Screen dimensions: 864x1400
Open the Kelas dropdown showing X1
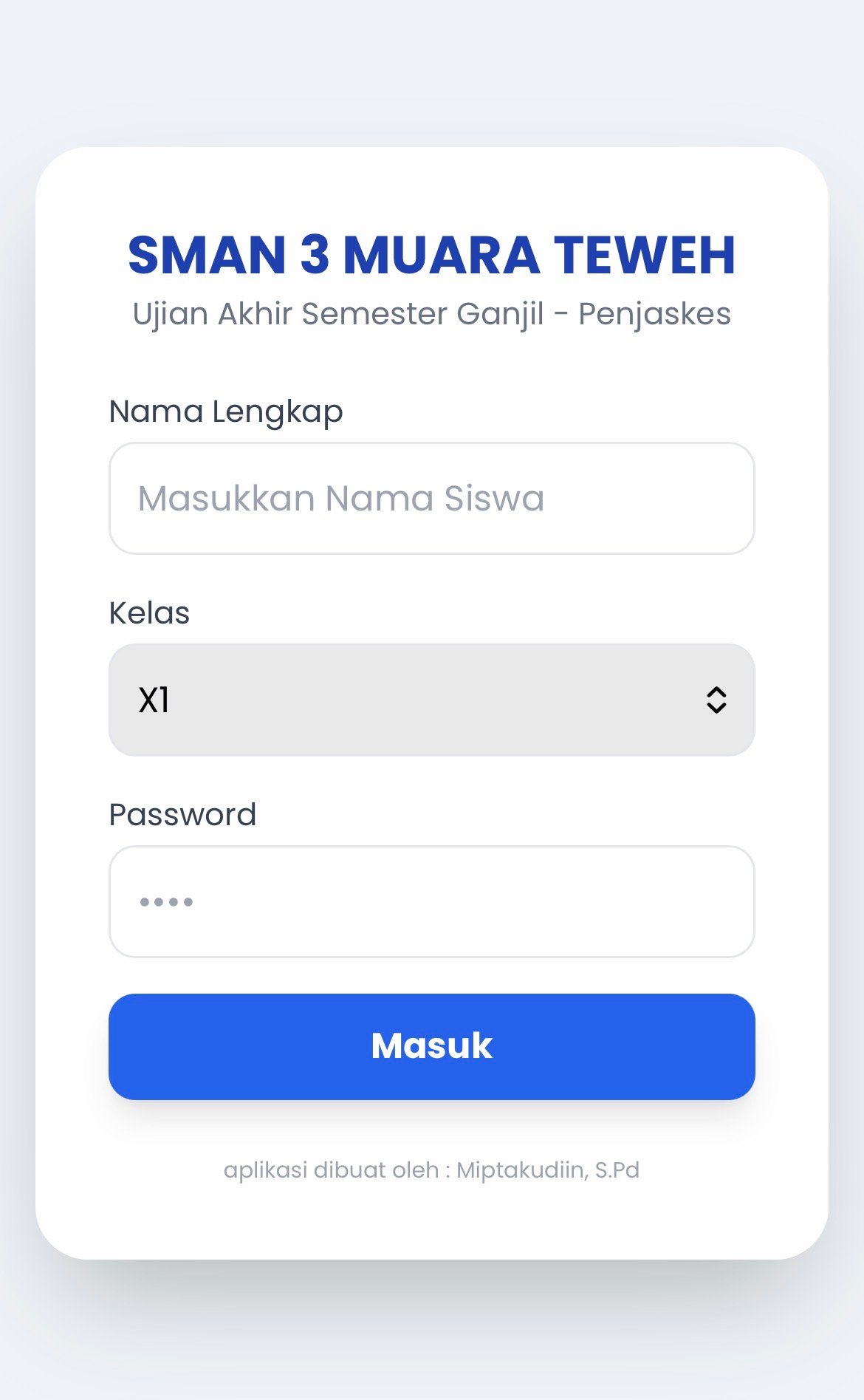[431, 700]
